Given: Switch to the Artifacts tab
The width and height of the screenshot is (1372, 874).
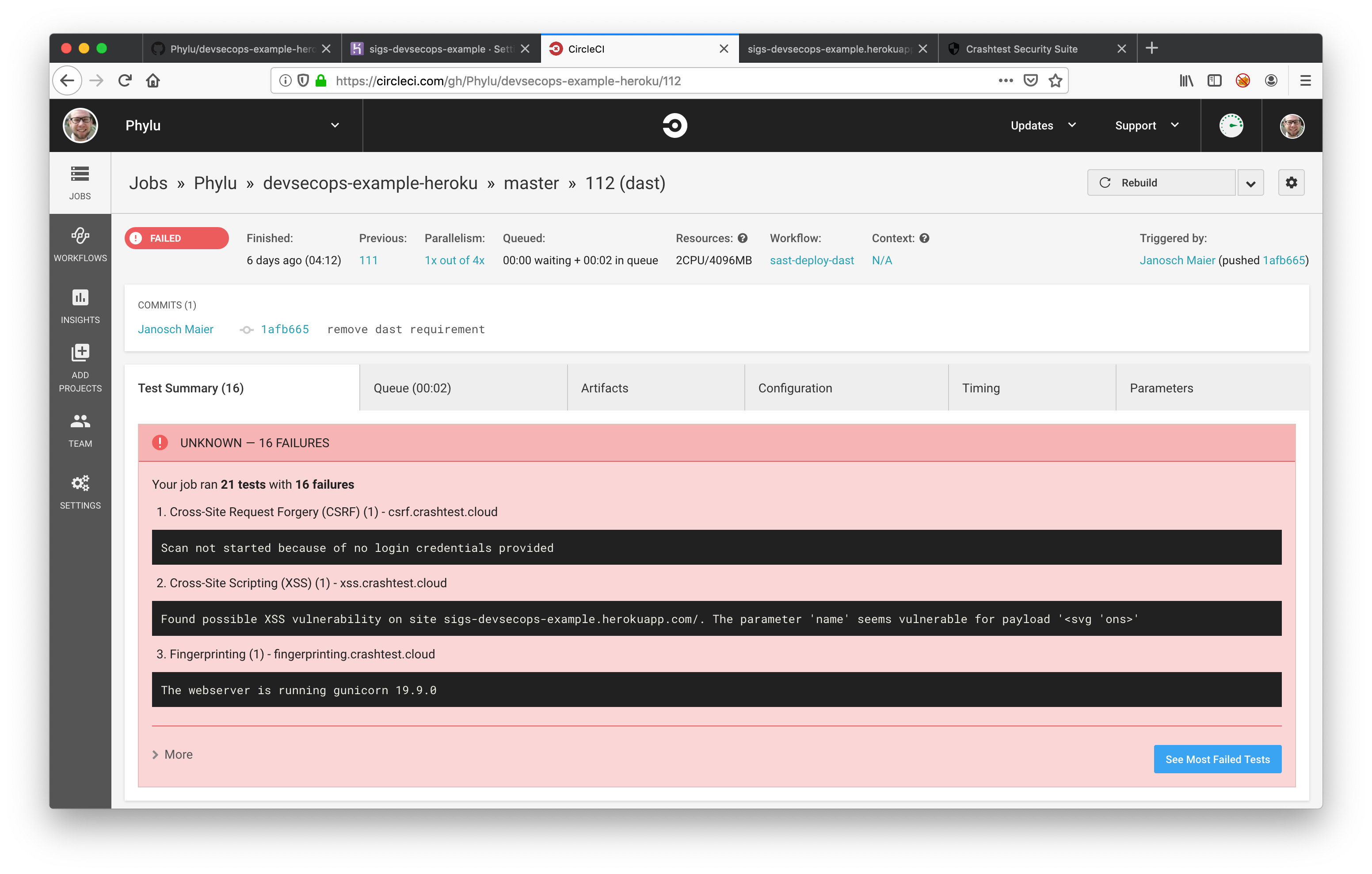Looking at the screenshot, I should point(605,388).
